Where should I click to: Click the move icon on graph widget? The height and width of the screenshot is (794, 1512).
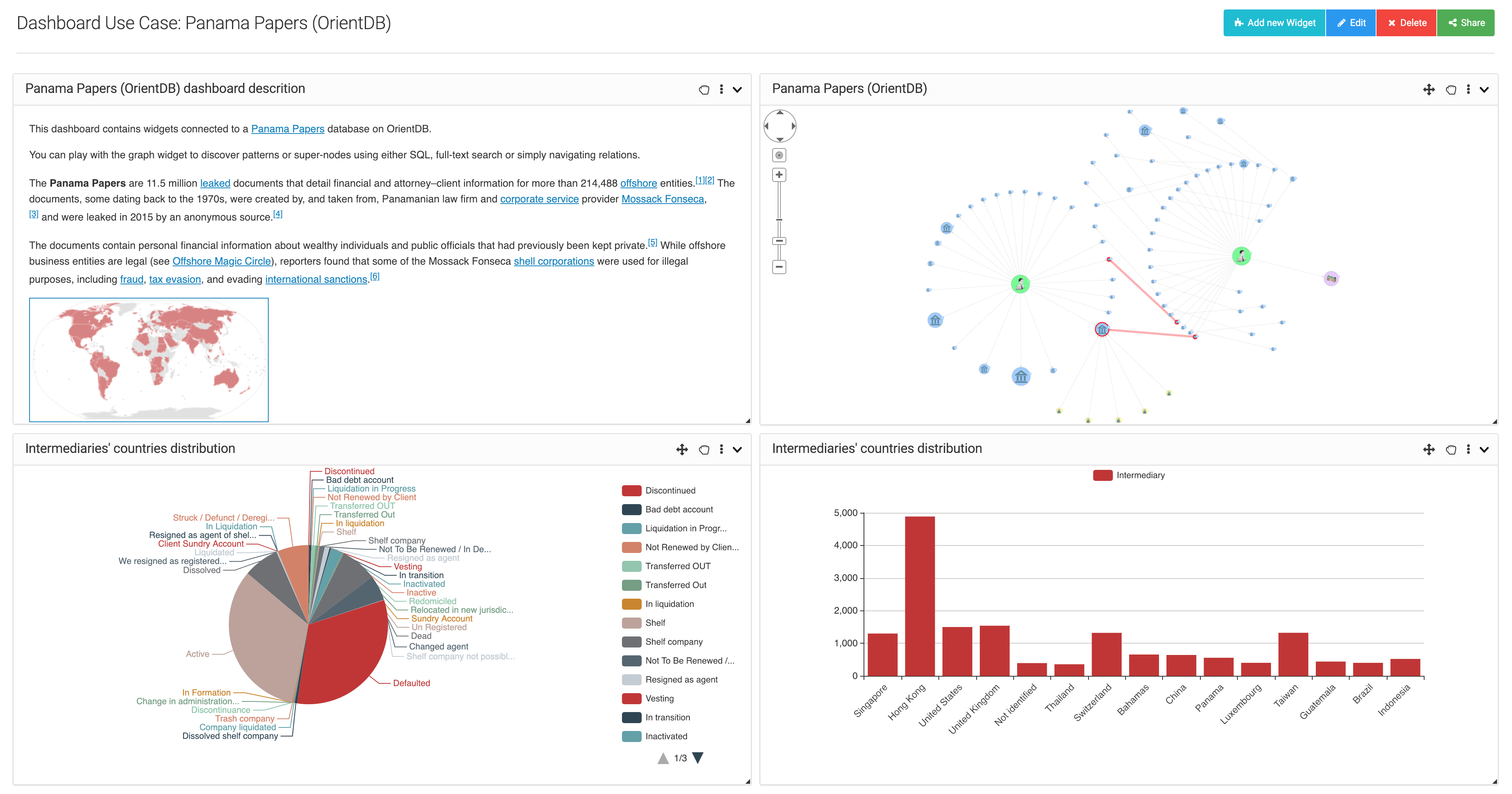click(1428, 89)
